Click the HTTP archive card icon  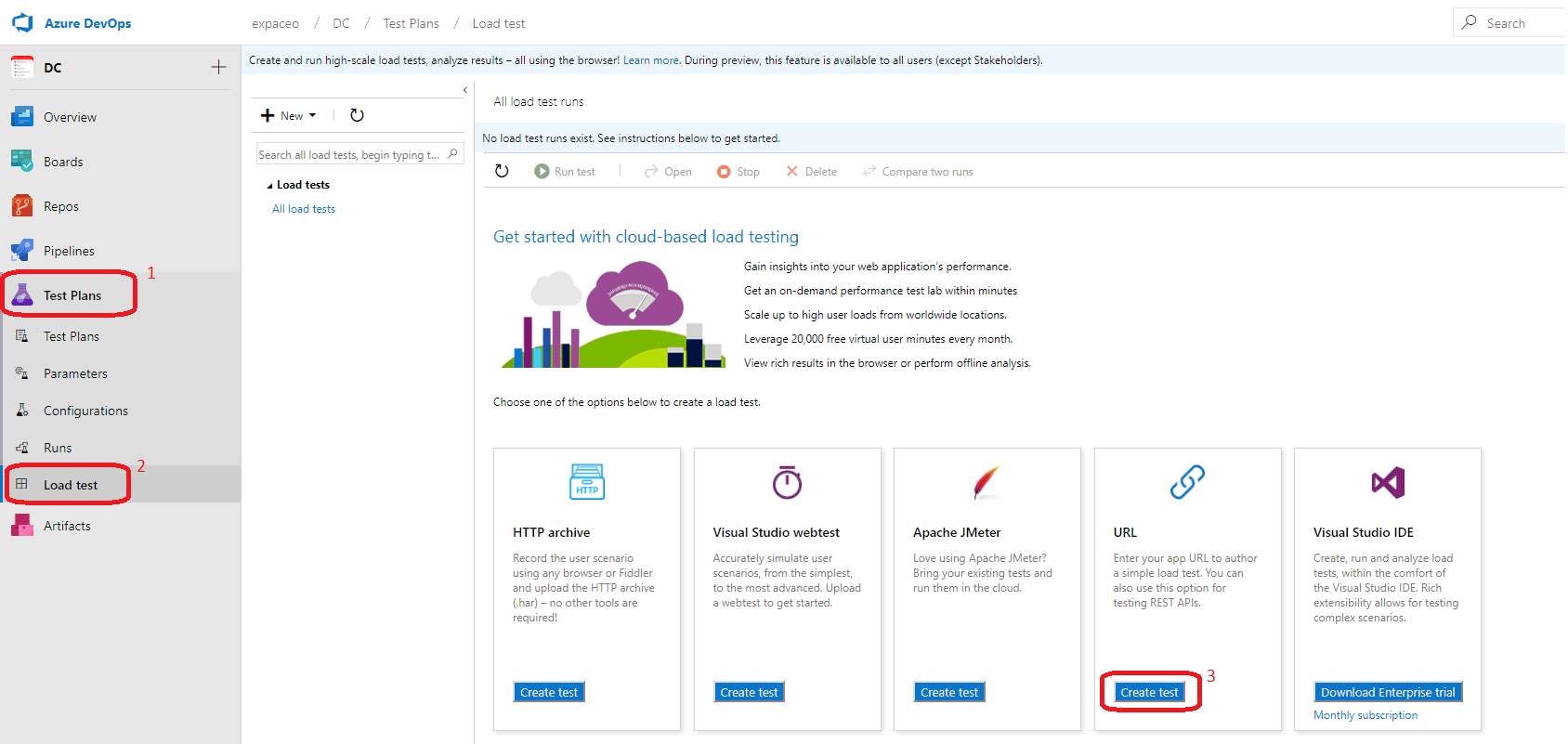[587, 482]
